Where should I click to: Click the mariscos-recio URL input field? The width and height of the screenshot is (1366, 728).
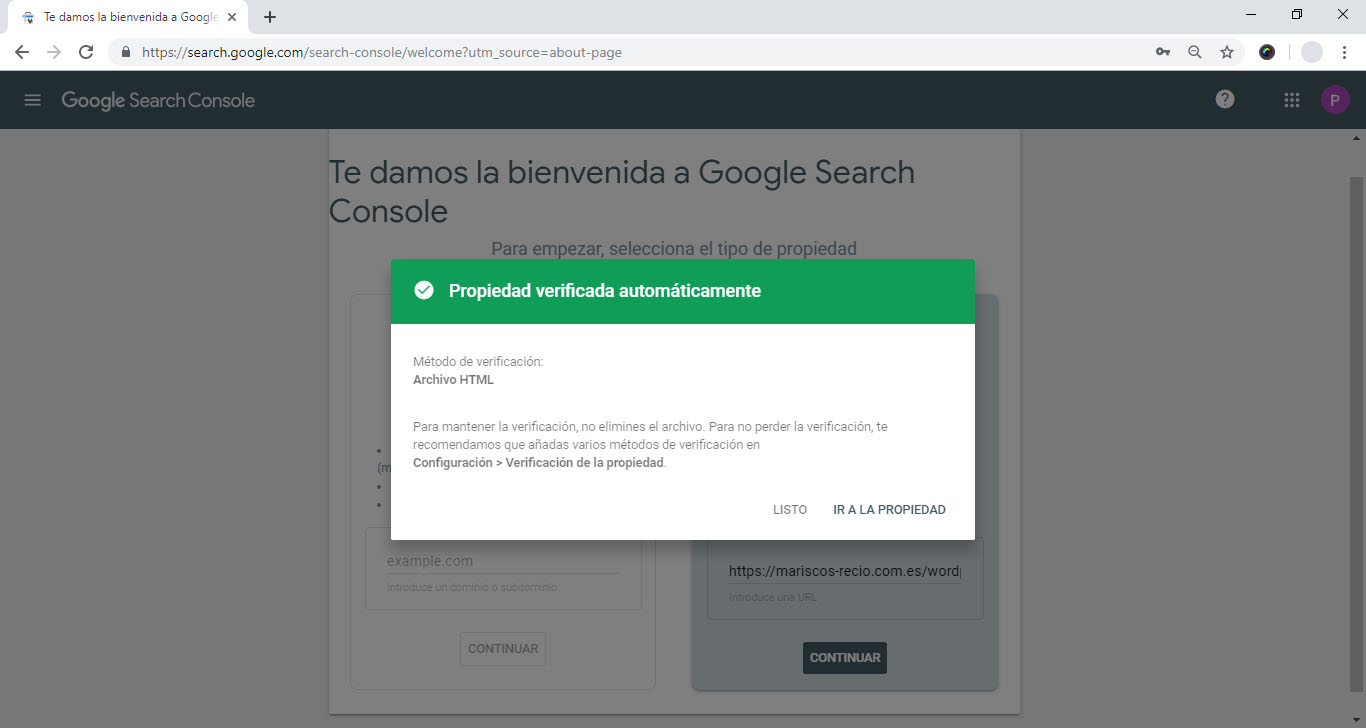click(845, 571)
